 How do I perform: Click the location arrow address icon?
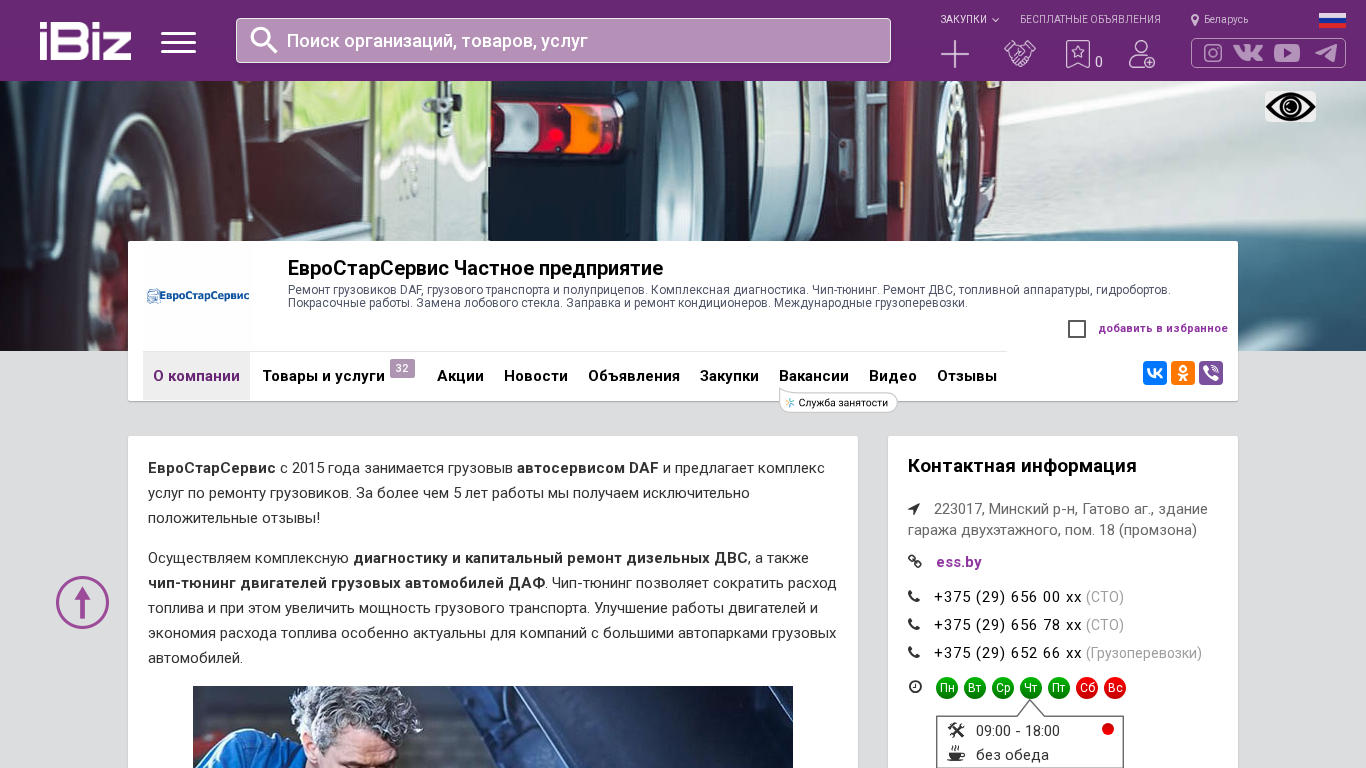coord(914,509)
